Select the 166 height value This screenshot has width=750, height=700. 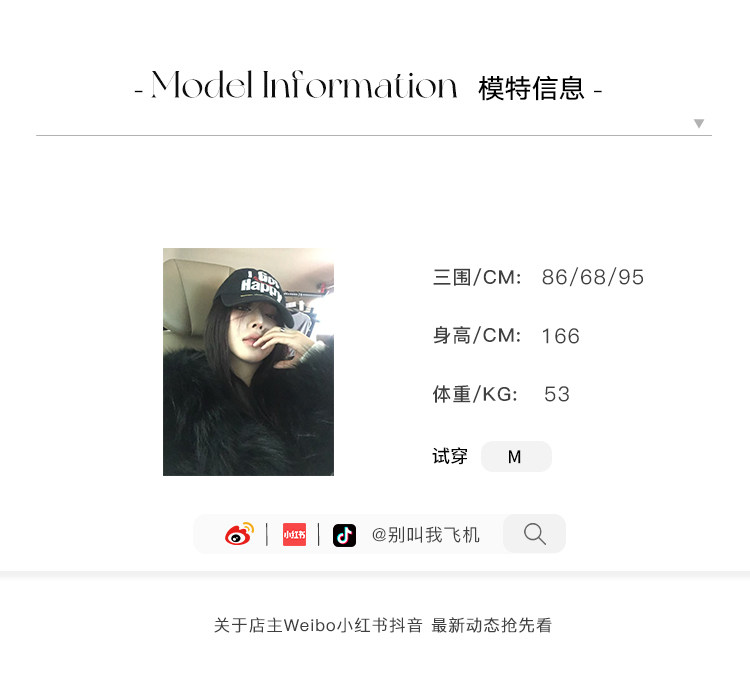tap(561, 336)
